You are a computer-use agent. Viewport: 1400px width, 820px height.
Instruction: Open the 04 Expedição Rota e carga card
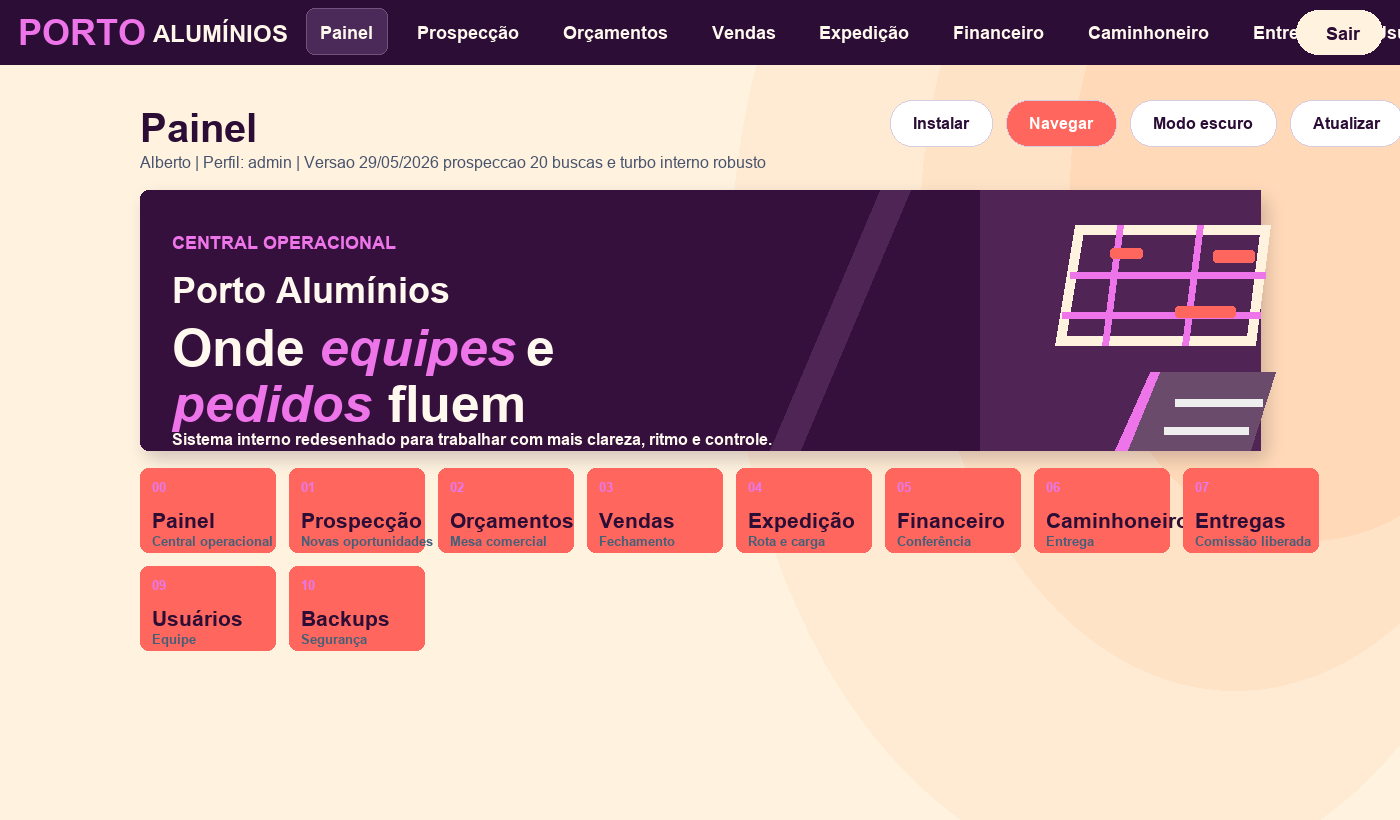click(804, 510)
